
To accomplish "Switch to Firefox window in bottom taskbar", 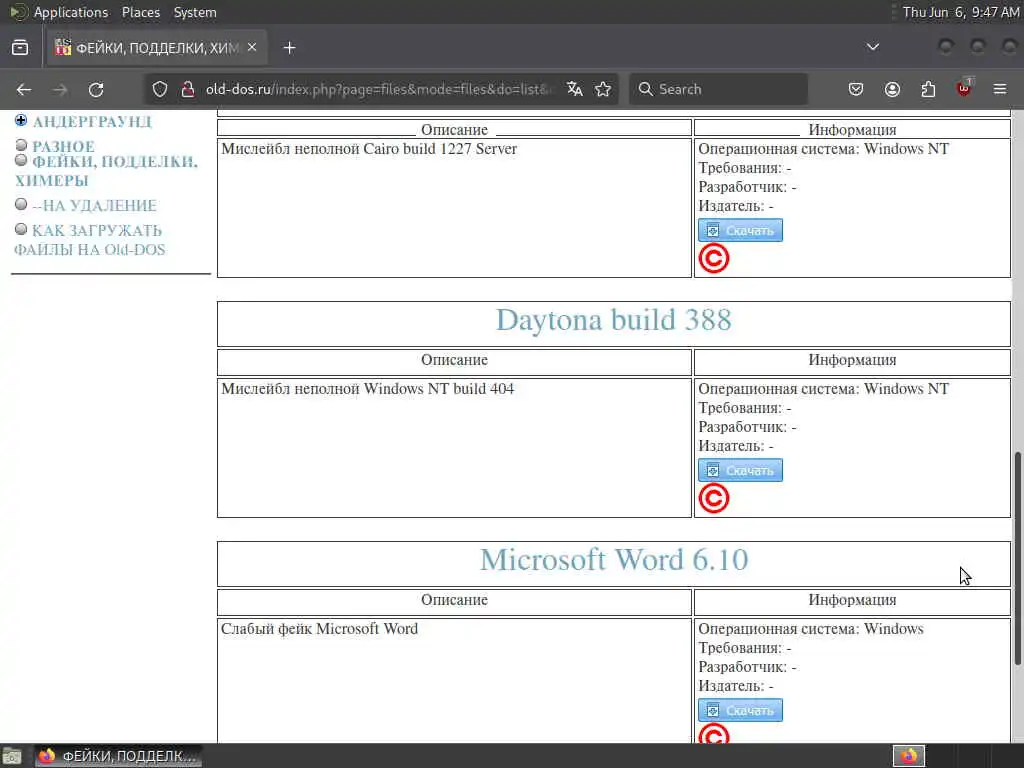I will click(x=118, y=756).
